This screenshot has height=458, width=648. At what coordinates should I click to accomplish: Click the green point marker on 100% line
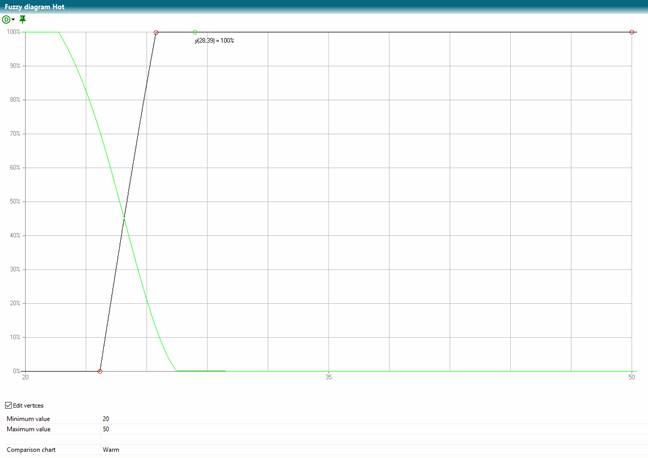pyautogui.click(x=195, y=32)
